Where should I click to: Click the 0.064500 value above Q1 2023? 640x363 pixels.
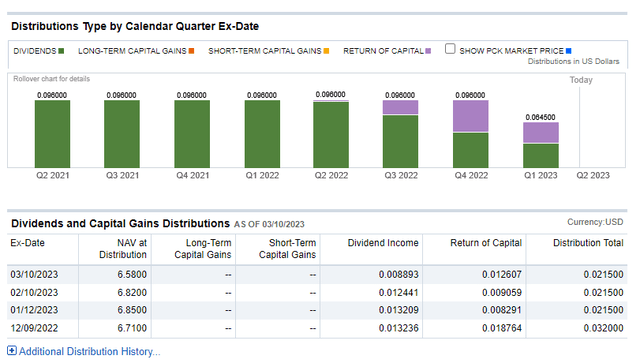pos(540,117)
